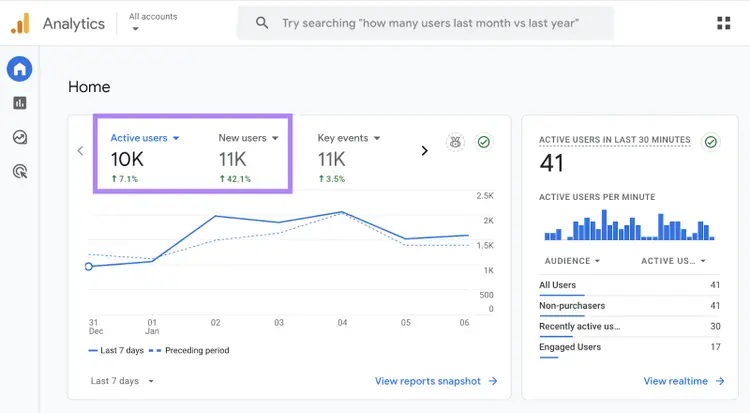Click the 30 count for Recently active
Image resolution: width=750 pixels, height=413 pixels.
pos(715,326)
